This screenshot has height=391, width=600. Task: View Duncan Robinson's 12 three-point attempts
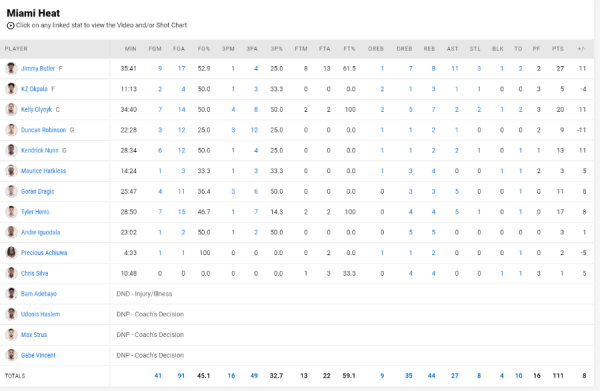tap(254, 130)
